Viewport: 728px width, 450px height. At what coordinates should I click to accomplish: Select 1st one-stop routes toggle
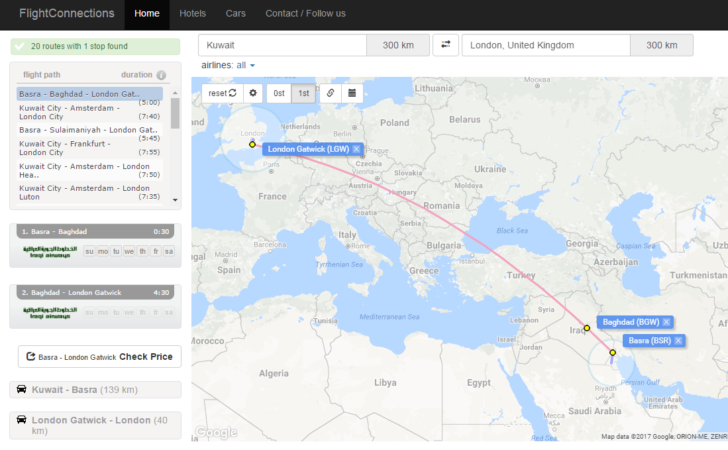pyautogui.click(x=304, y=93)
